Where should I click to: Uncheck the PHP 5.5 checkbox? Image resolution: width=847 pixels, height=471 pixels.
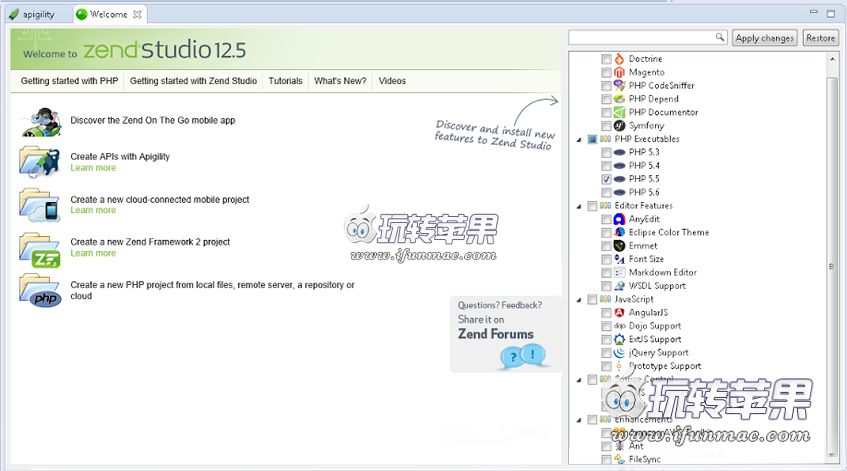[x=606, y=179]
